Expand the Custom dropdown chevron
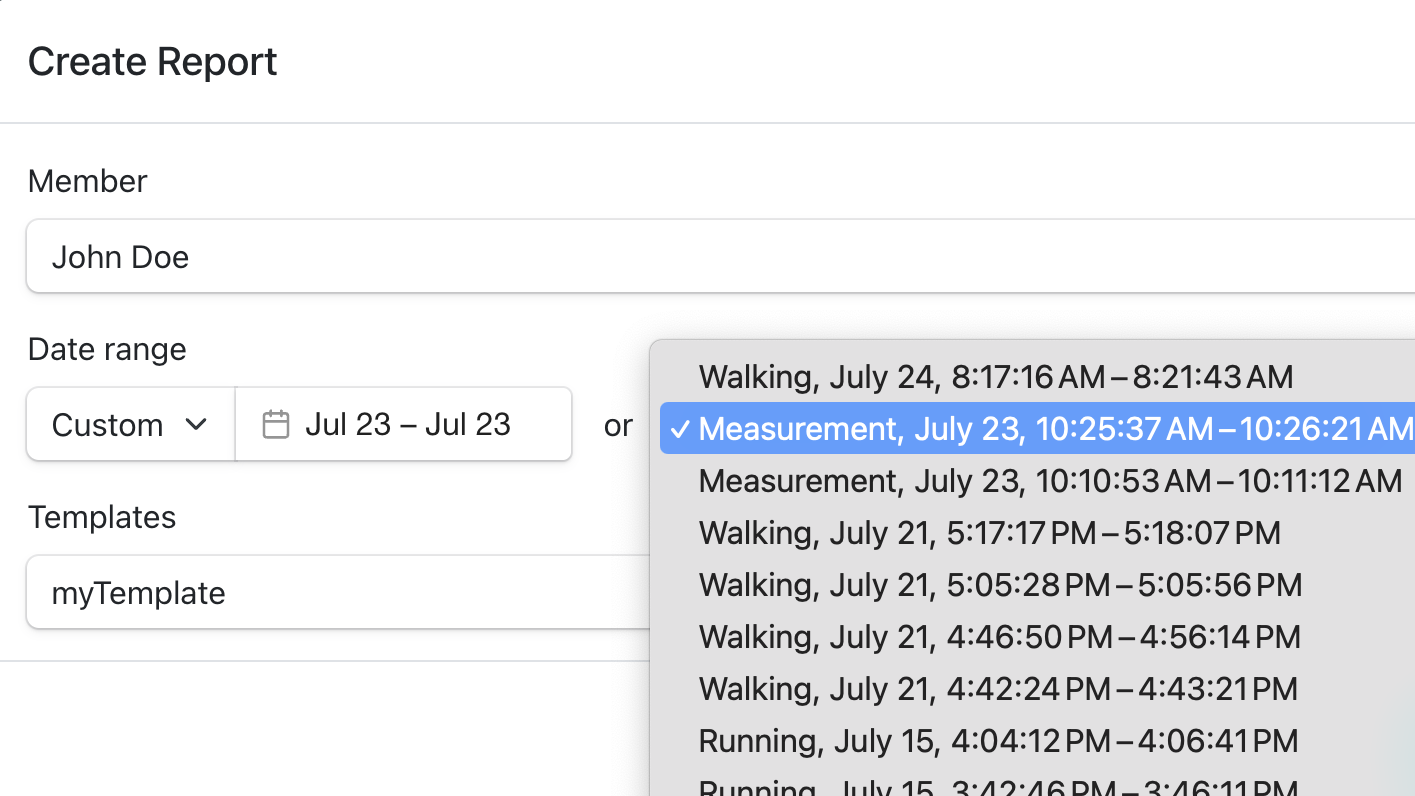The height and width of the screenshot is (796, 1415). click(196, 424)
